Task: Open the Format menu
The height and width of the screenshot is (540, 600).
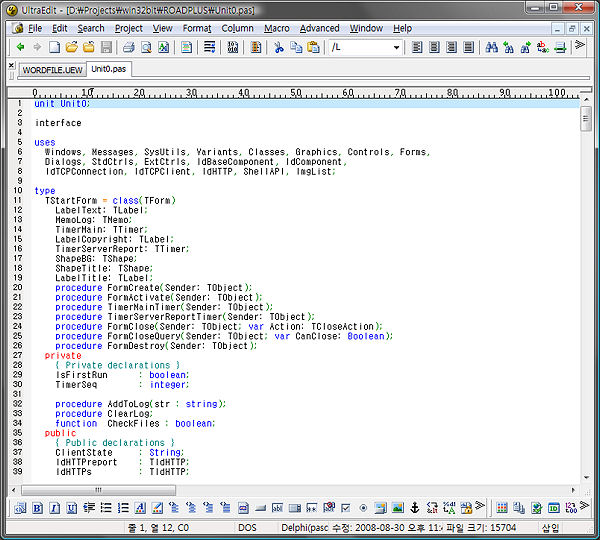Action: coord(197,28)
